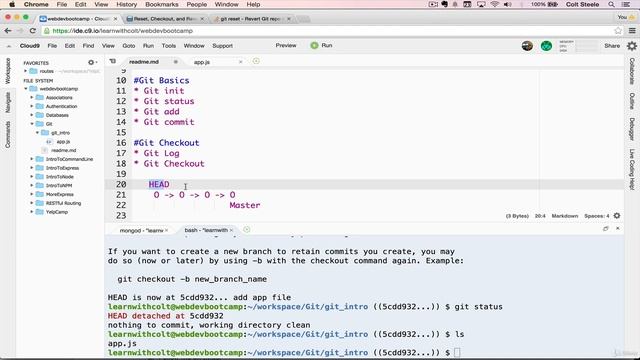Collapse the git_intro folder
The height and width of the screenshot is (360, 640).
pos(38,133)
